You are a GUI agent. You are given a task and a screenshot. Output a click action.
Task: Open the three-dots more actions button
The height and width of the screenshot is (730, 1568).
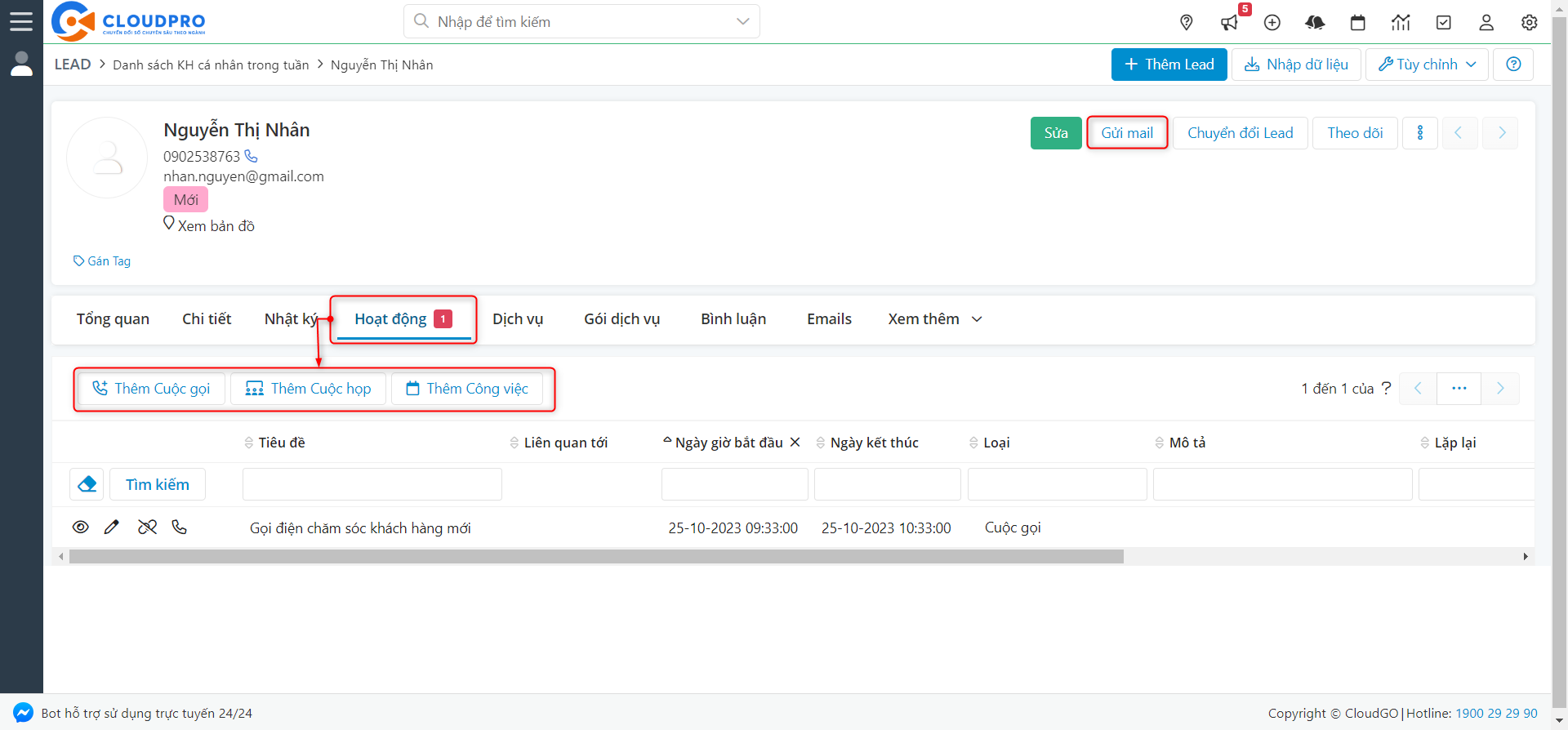click(x=1420, y=133)
